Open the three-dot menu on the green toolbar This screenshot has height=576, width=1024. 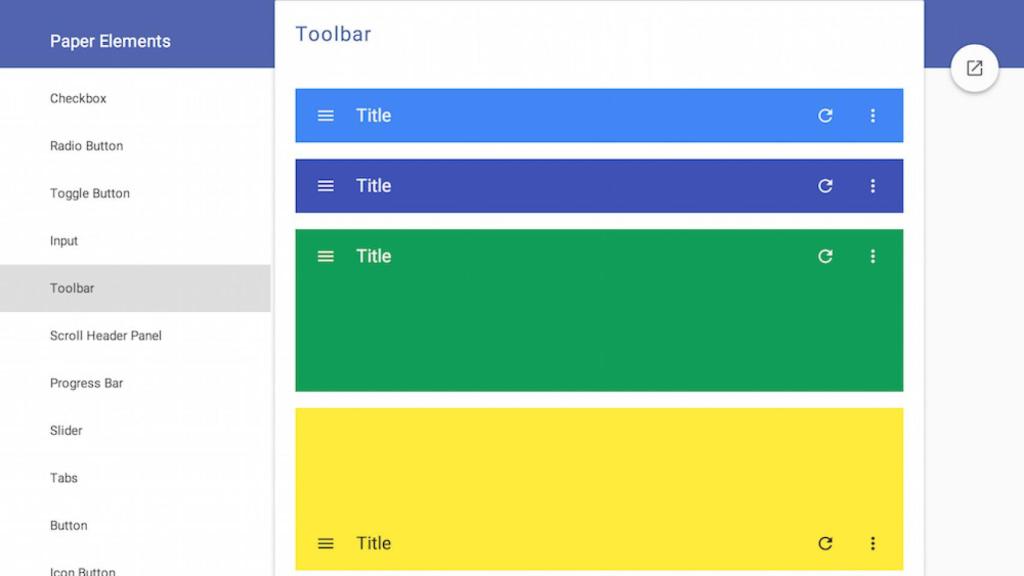(x=873, y=256)
